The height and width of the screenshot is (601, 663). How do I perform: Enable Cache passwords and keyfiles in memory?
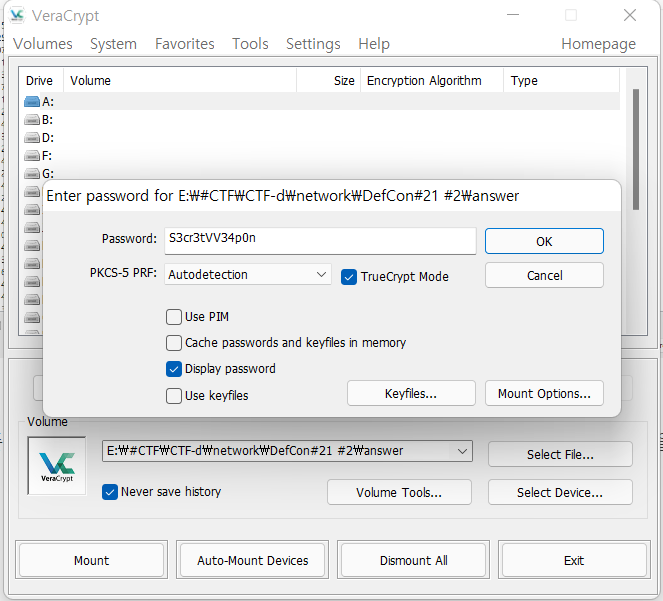point(174,343)
